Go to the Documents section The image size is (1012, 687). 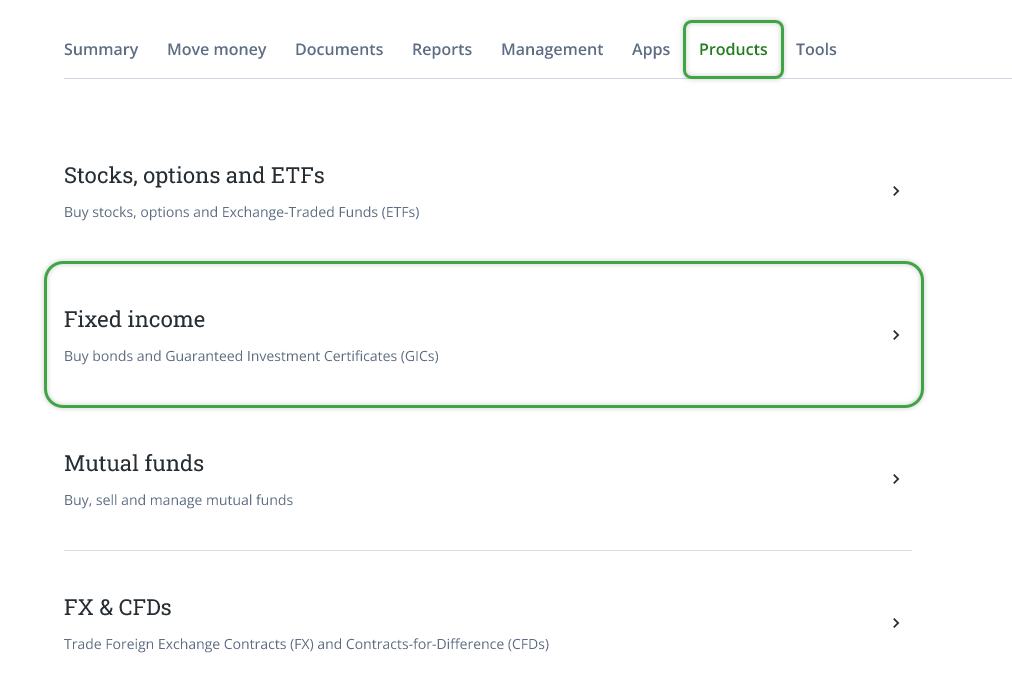pos(339,49)
